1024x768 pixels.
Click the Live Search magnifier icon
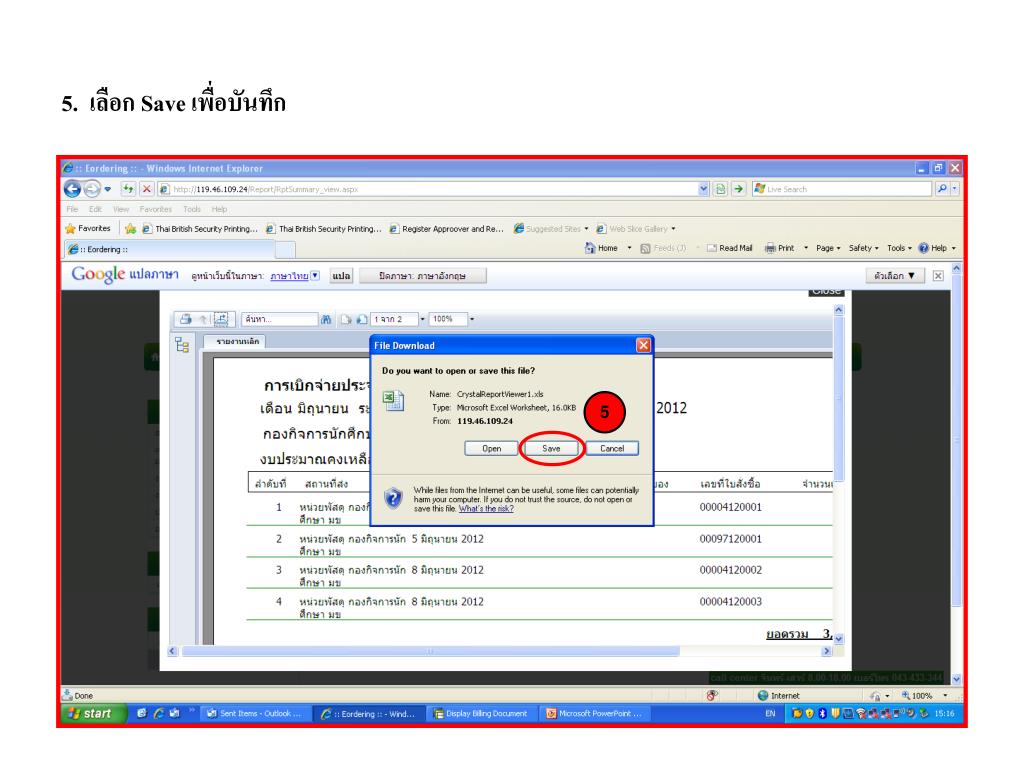[942, 189]
